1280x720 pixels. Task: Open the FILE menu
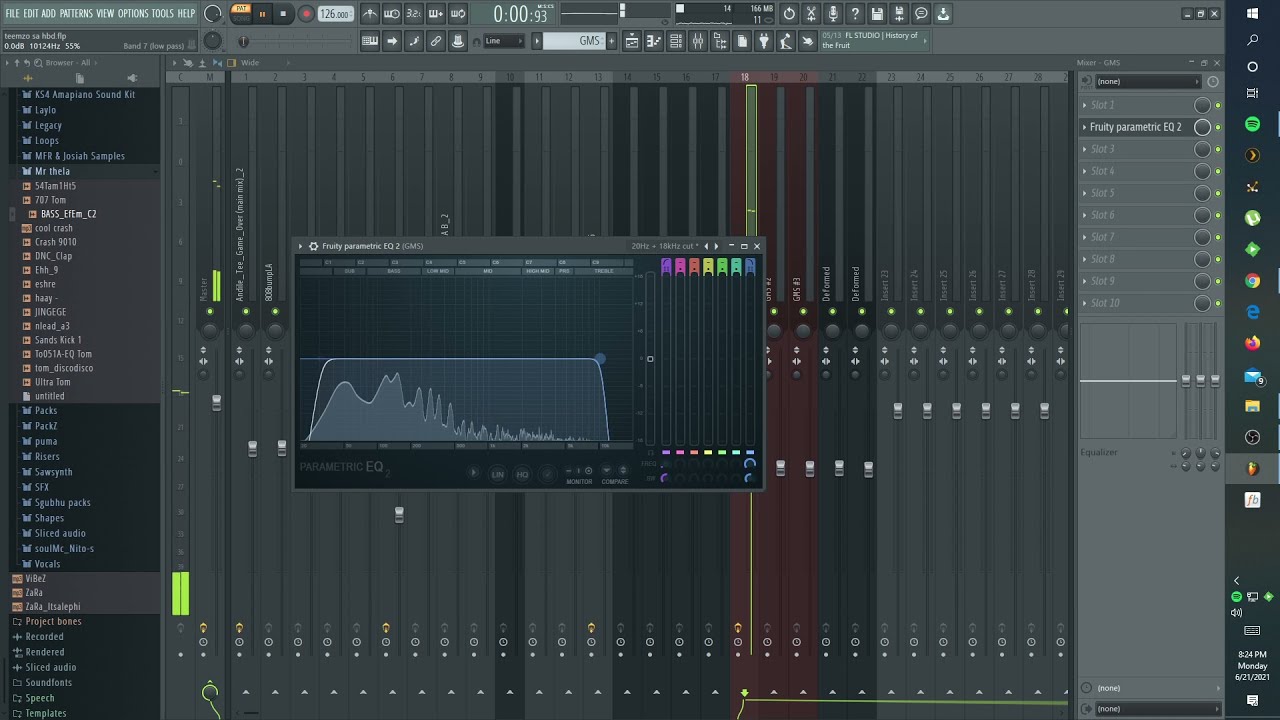(12, 13)
